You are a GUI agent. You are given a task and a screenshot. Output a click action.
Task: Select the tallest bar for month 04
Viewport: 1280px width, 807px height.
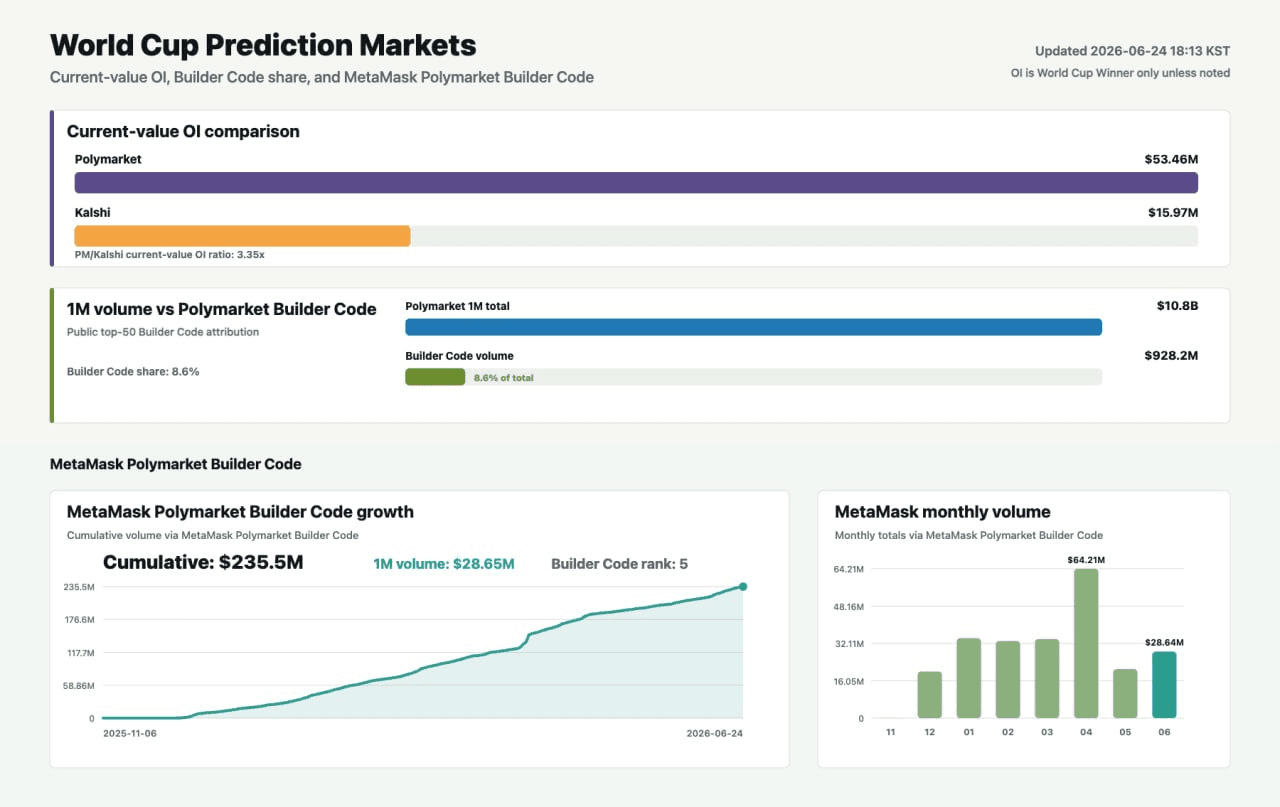click(1086, 644)
